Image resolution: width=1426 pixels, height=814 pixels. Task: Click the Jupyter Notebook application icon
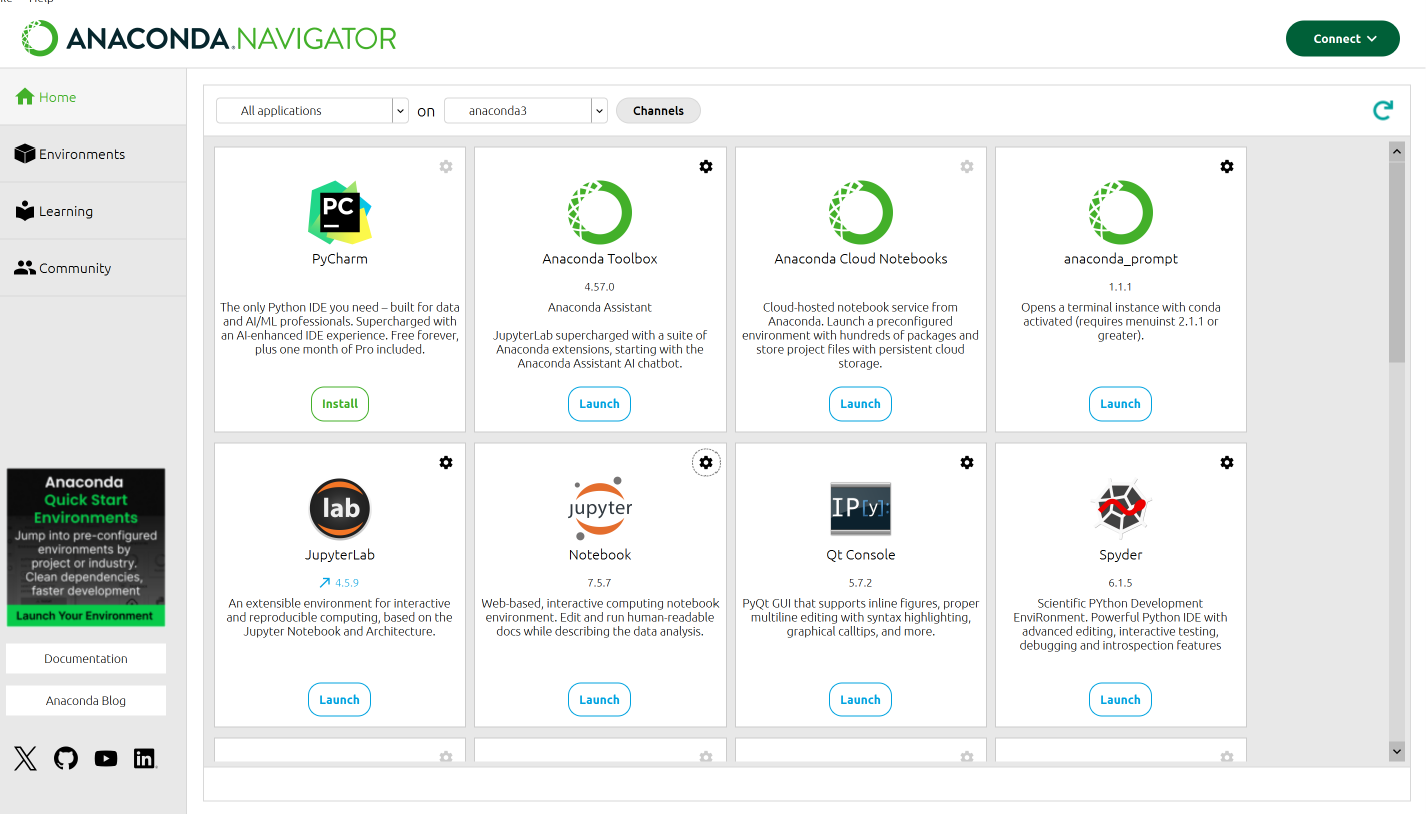600,509
